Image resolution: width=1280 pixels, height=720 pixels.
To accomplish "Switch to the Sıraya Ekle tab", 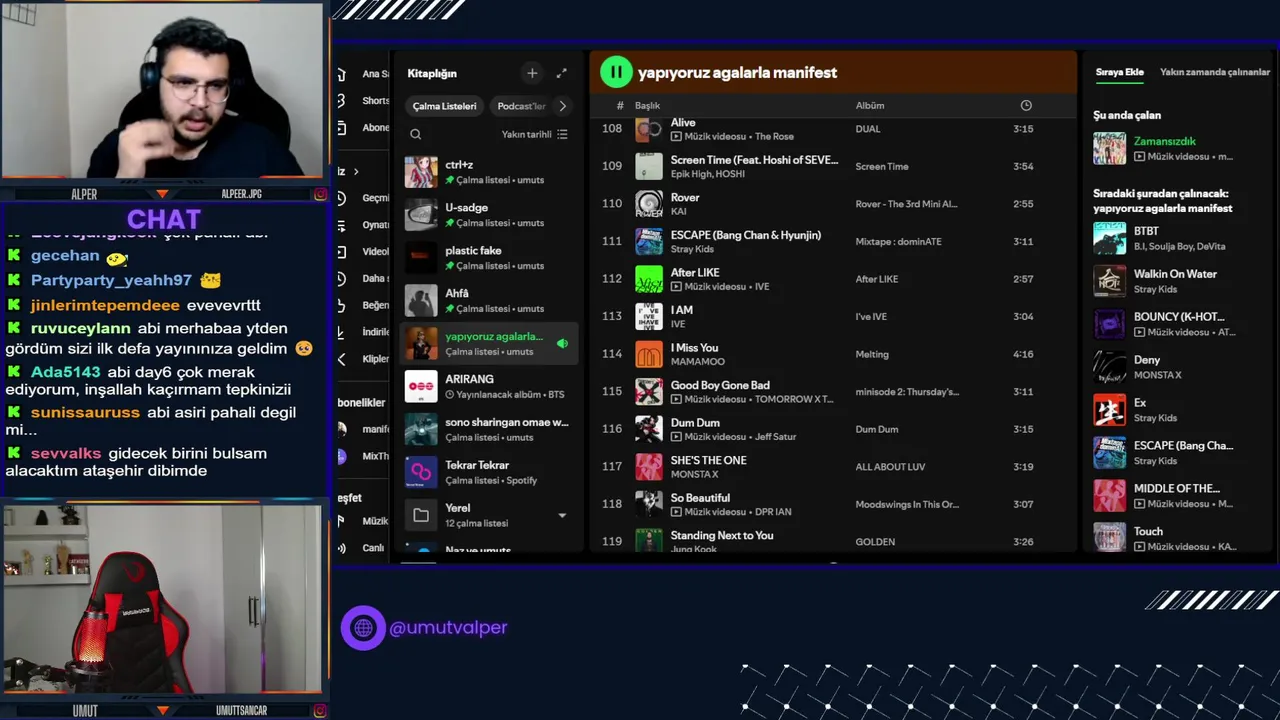I will click(x=1119, y=72).
